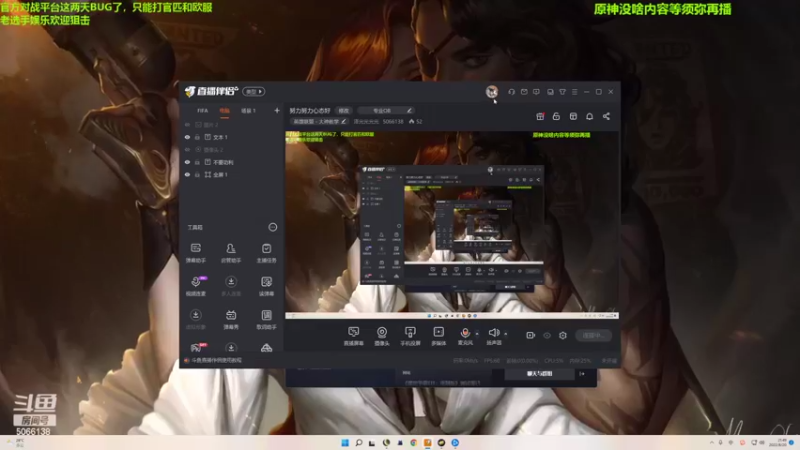Select the 全屏 1 source row
The width and height of the screenshot is (800, 450).
pos(232,174)
